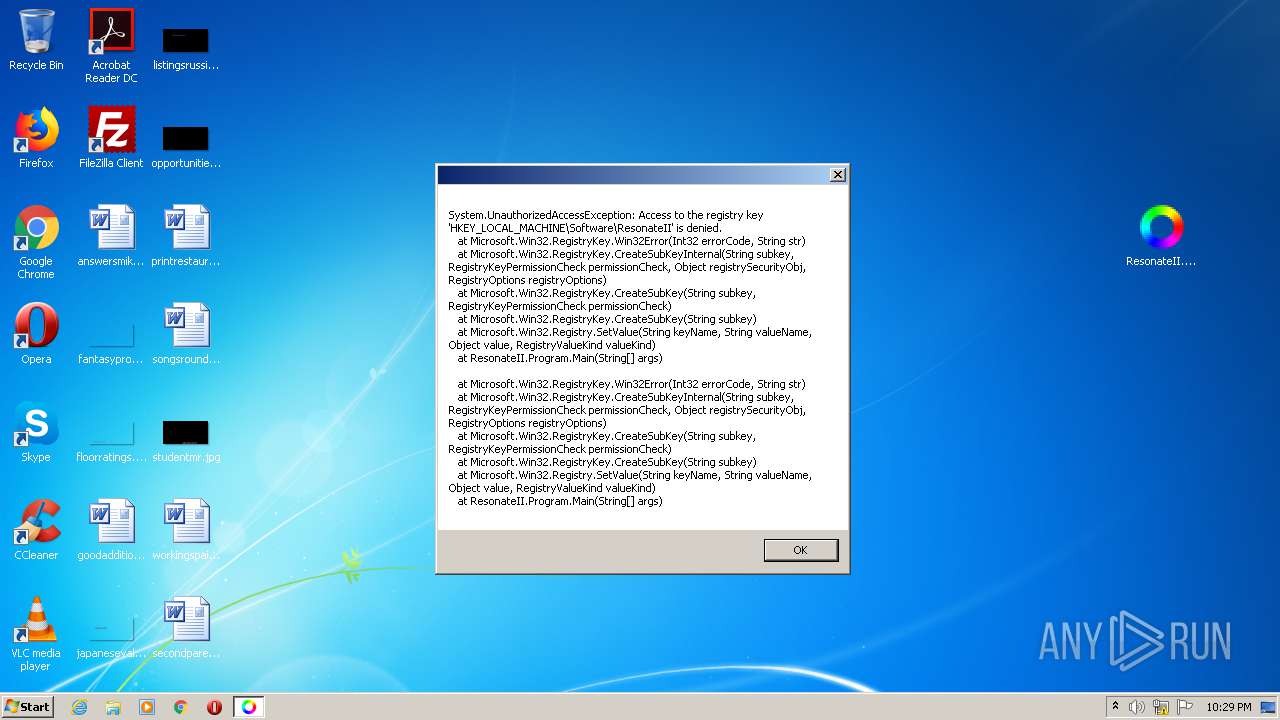
Task: Select the printrestaur Word document
Action: (x=186, y=236)
